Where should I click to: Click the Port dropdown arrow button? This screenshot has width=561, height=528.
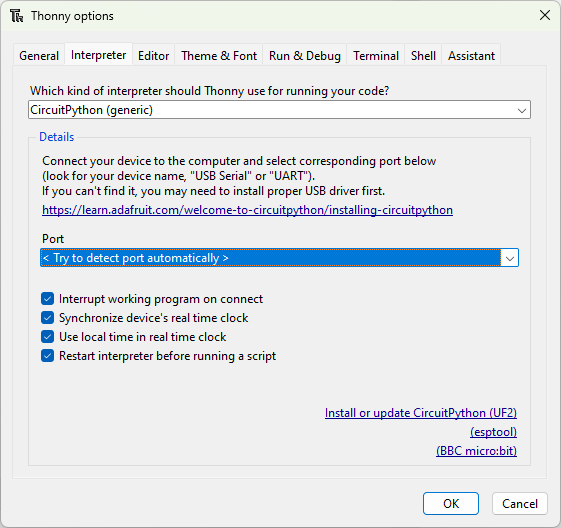(x=510, y=258)
